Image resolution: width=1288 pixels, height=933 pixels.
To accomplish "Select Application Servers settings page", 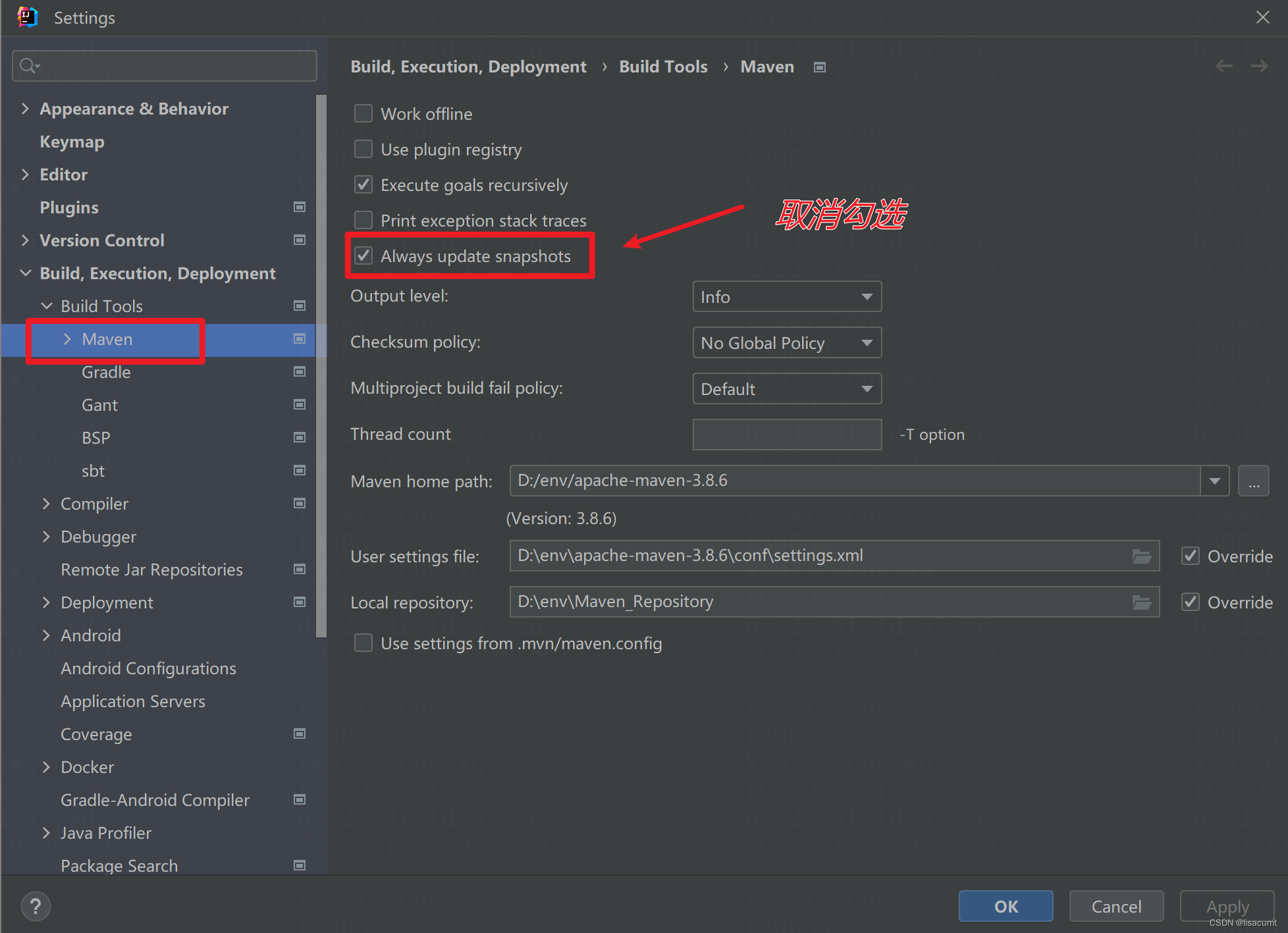I will pos(133,701).
